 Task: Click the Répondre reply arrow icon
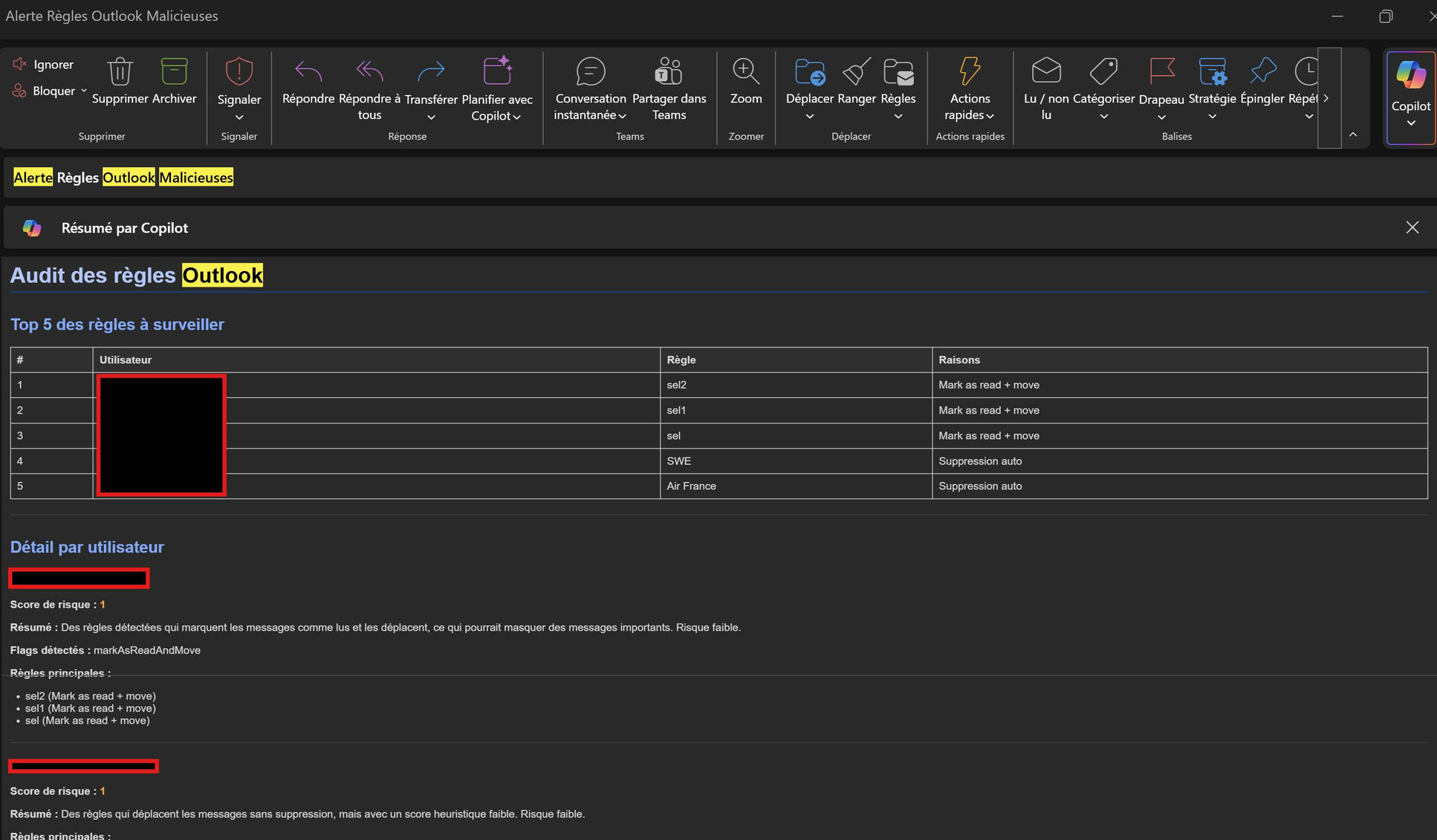click(308, 72)
